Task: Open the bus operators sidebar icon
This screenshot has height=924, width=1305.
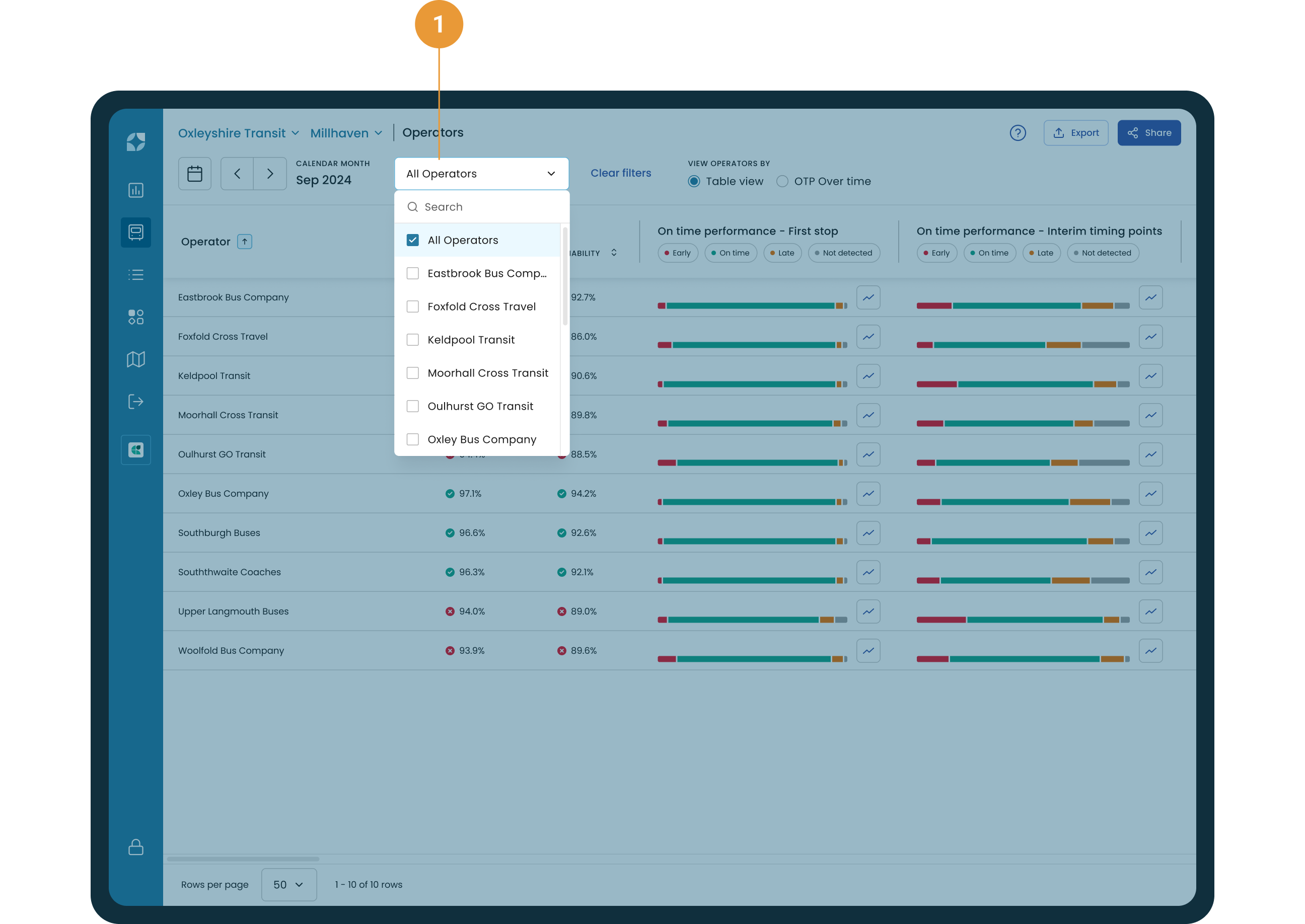Action: (x=135, y=232)
